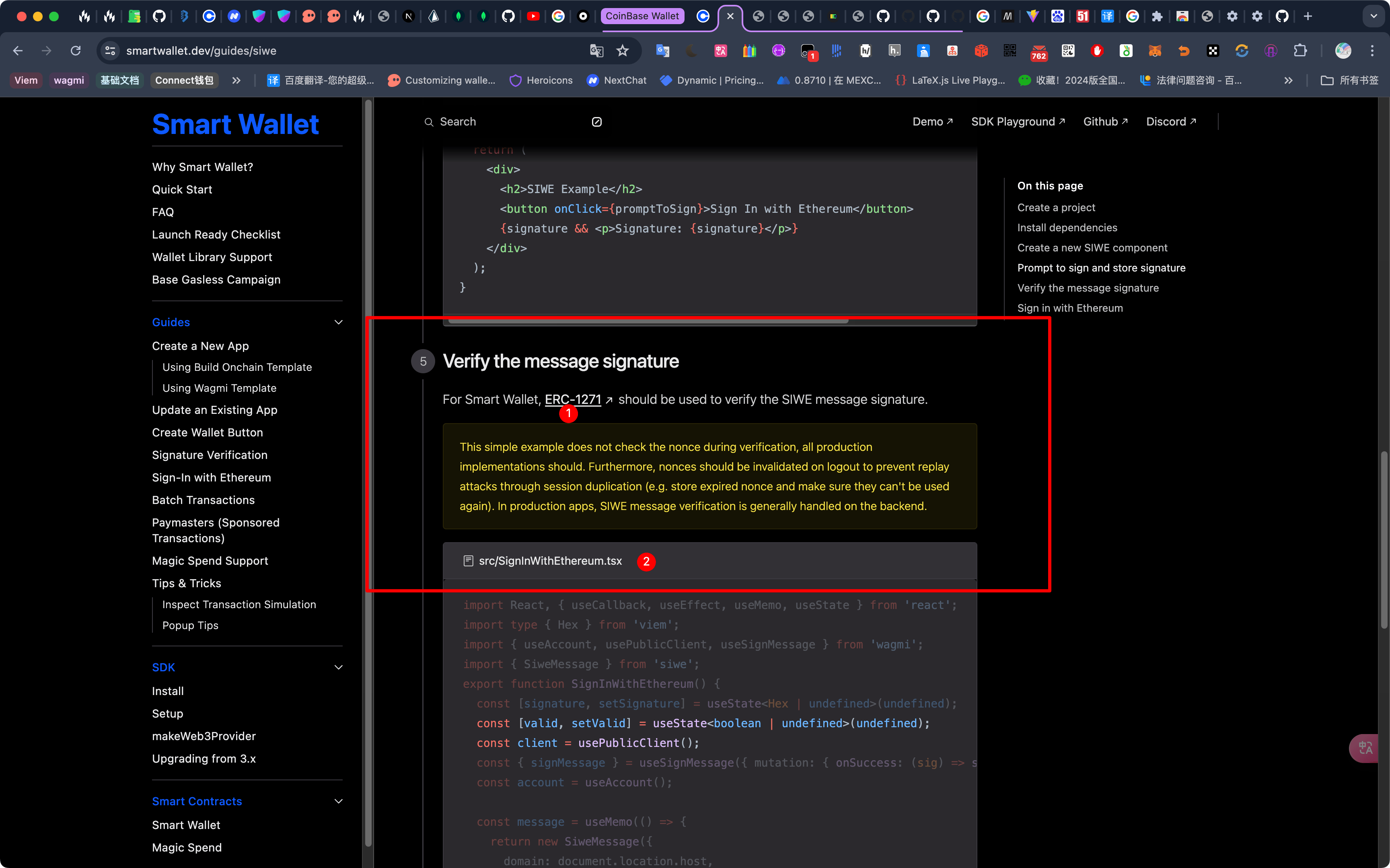
Task: Open the Google Translate extension
Action: tap(663, 51)
